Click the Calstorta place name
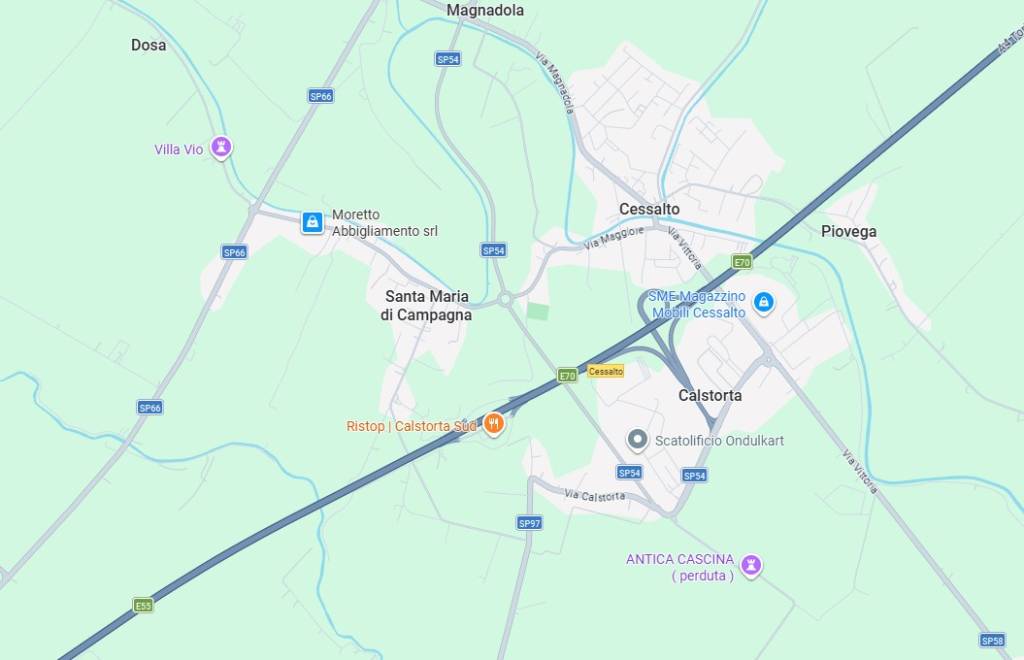The image size is (1024, 660). [x=710, y=395]
